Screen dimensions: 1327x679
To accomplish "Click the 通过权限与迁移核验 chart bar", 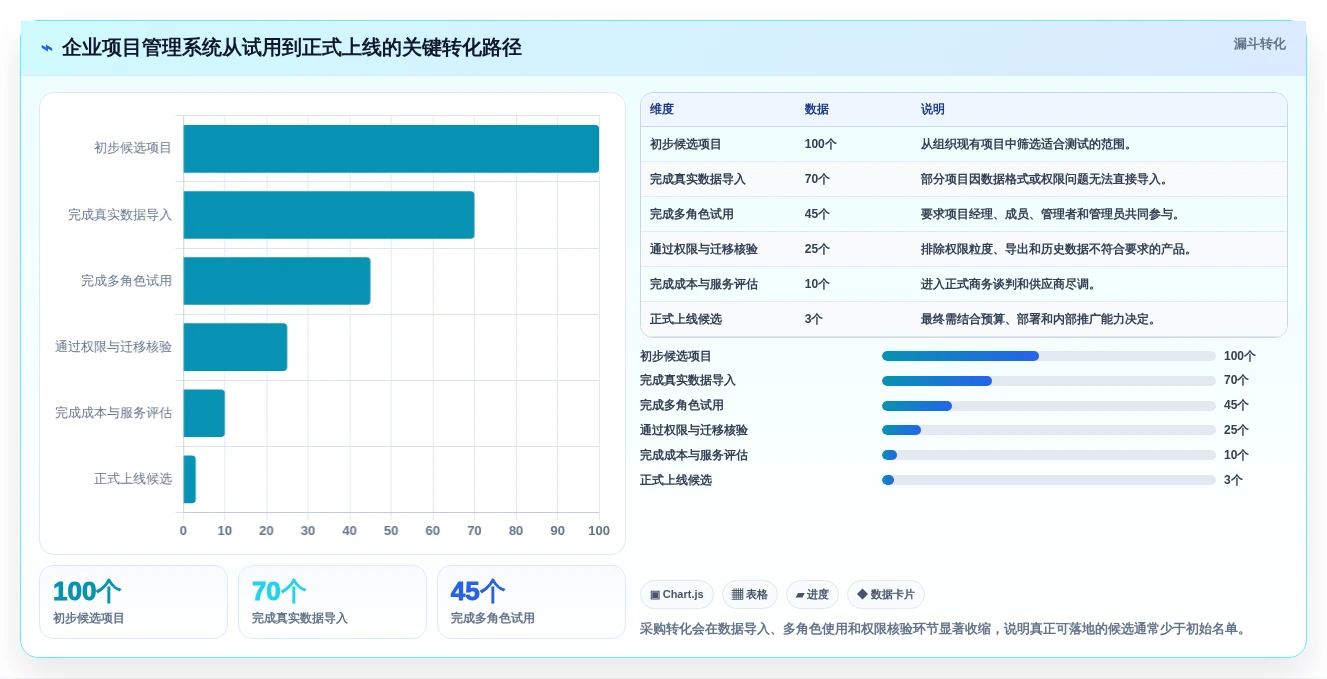I will 235,346.
